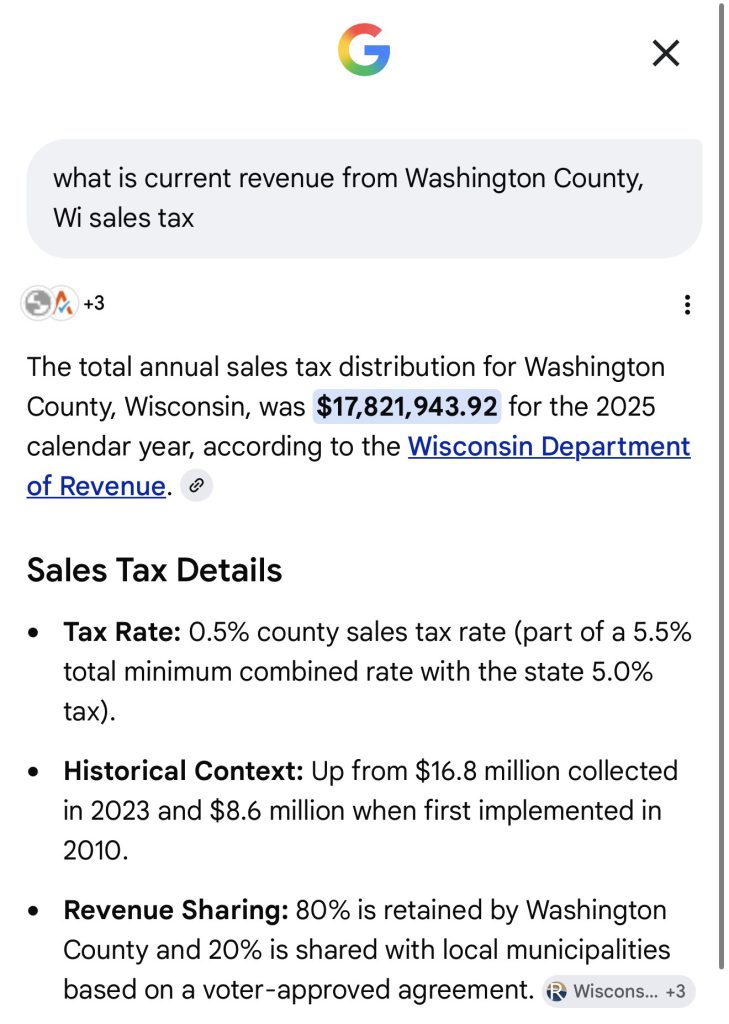Click the R favicon in the Wiscons chip

pos(556,991)
